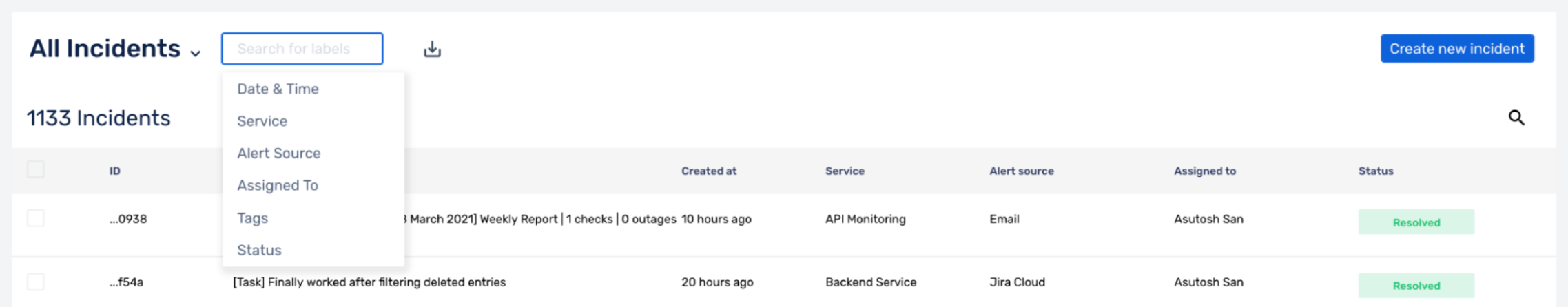The width and height of the screenshot is (1568, 307).
Task: Click the Create new incident button
Action: click(1457, 49)
